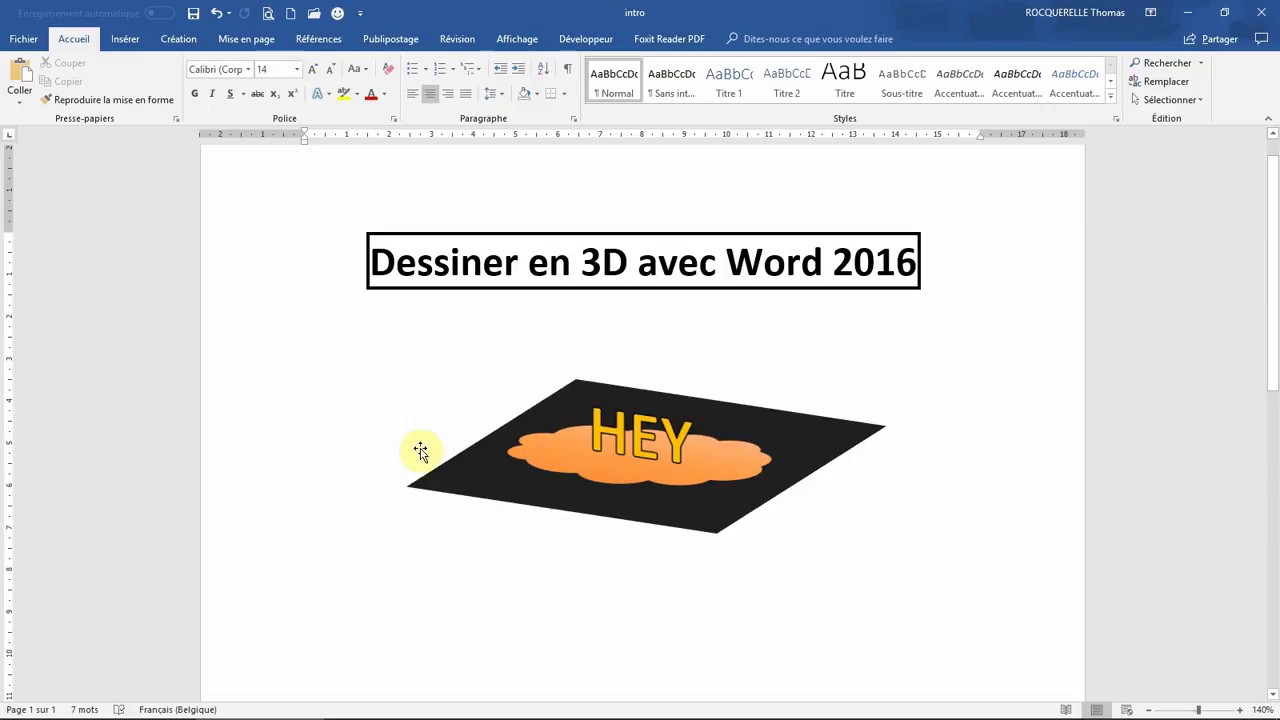Open the Police dialog launcher
Viewport: 1280px width, 720px height.
click(393, 119)
